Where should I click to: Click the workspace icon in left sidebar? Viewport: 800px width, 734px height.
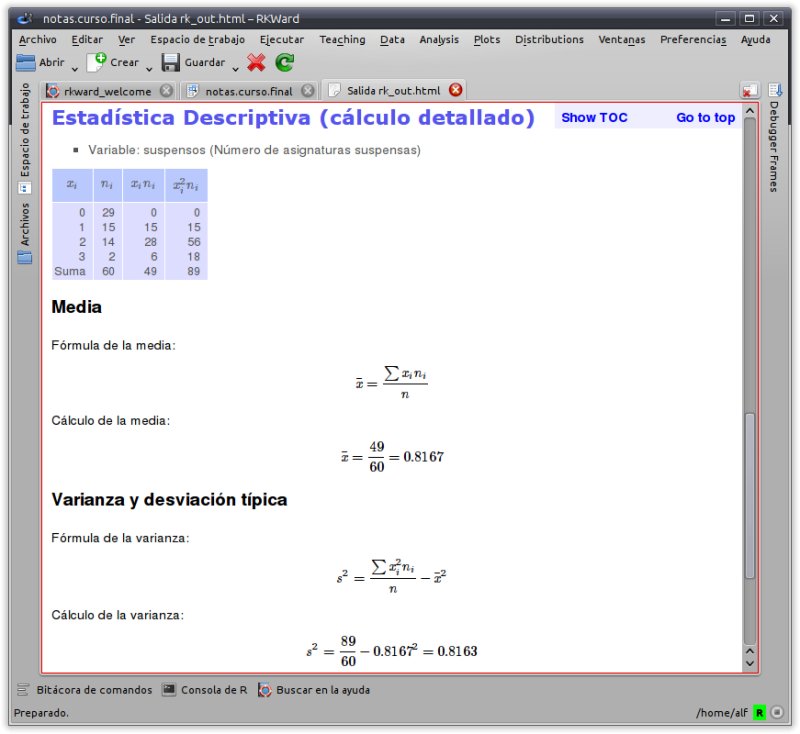(24, 188)
